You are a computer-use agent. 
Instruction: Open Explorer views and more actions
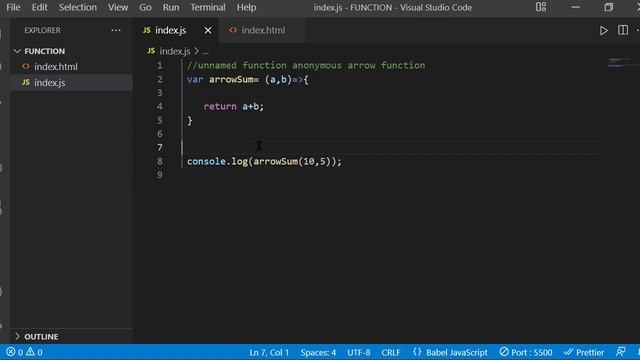click(116, 30)
